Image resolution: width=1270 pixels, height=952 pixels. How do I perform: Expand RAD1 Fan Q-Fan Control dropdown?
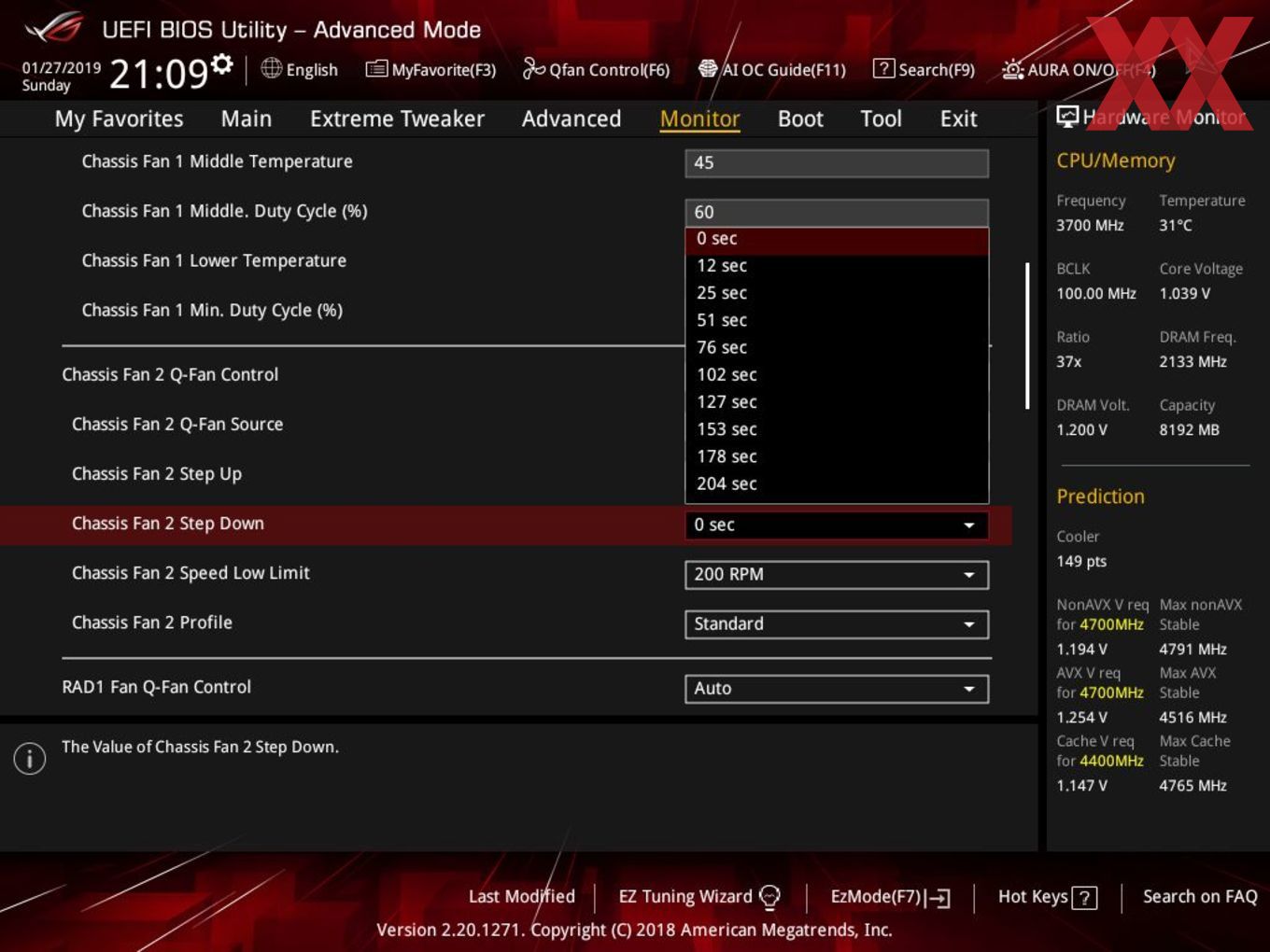[837, 688]
